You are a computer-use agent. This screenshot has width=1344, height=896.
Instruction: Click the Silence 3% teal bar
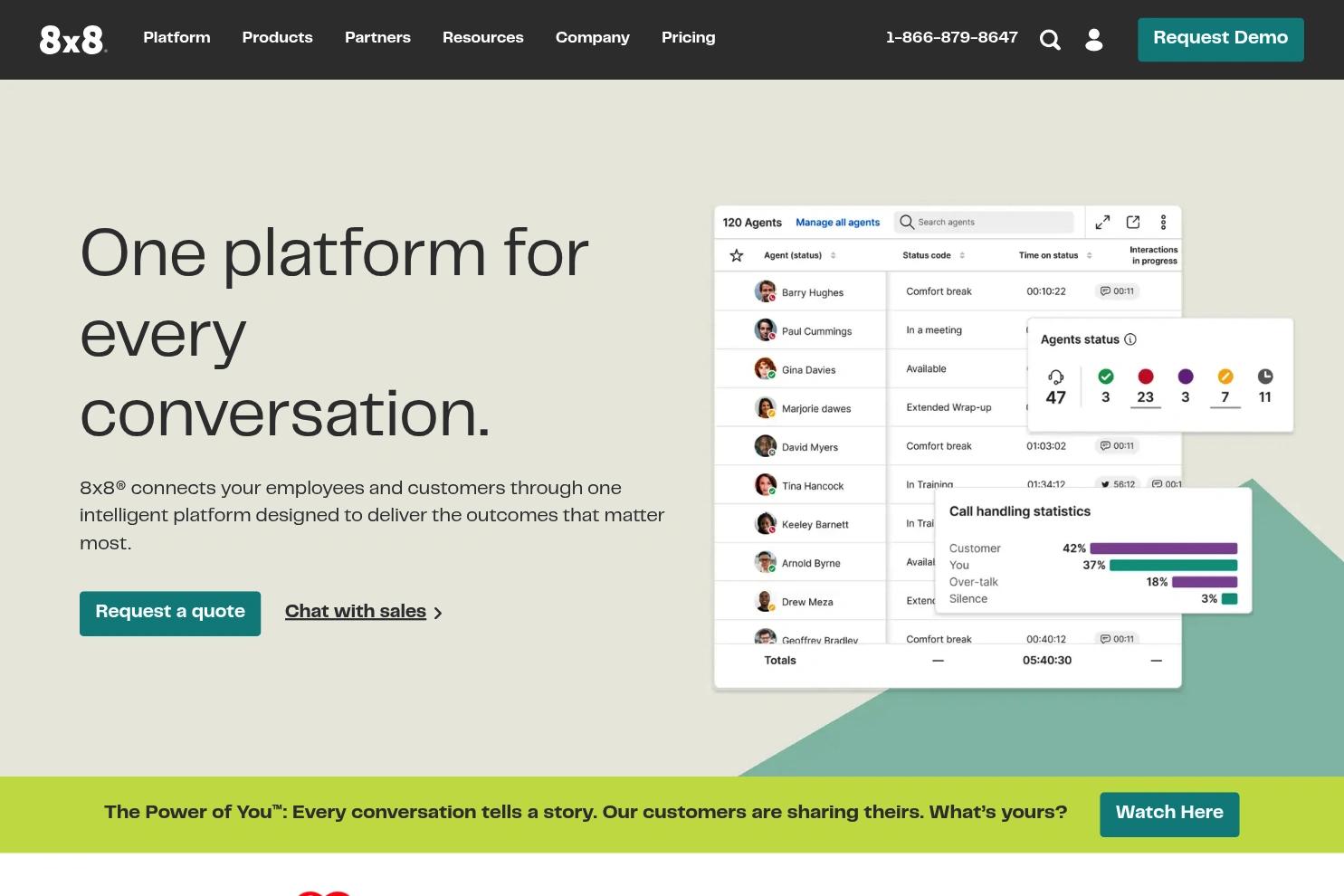click(1230, 599)
